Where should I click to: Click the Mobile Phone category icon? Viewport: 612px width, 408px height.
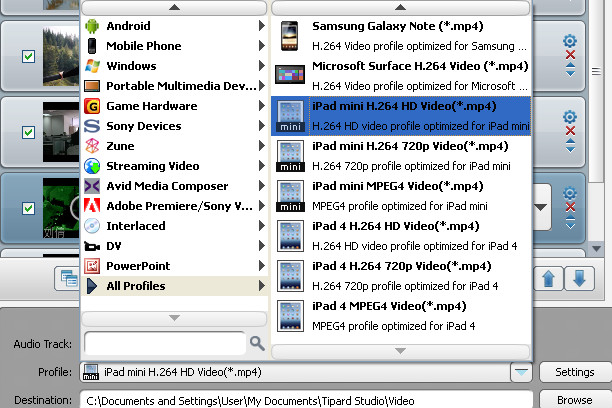92,46
